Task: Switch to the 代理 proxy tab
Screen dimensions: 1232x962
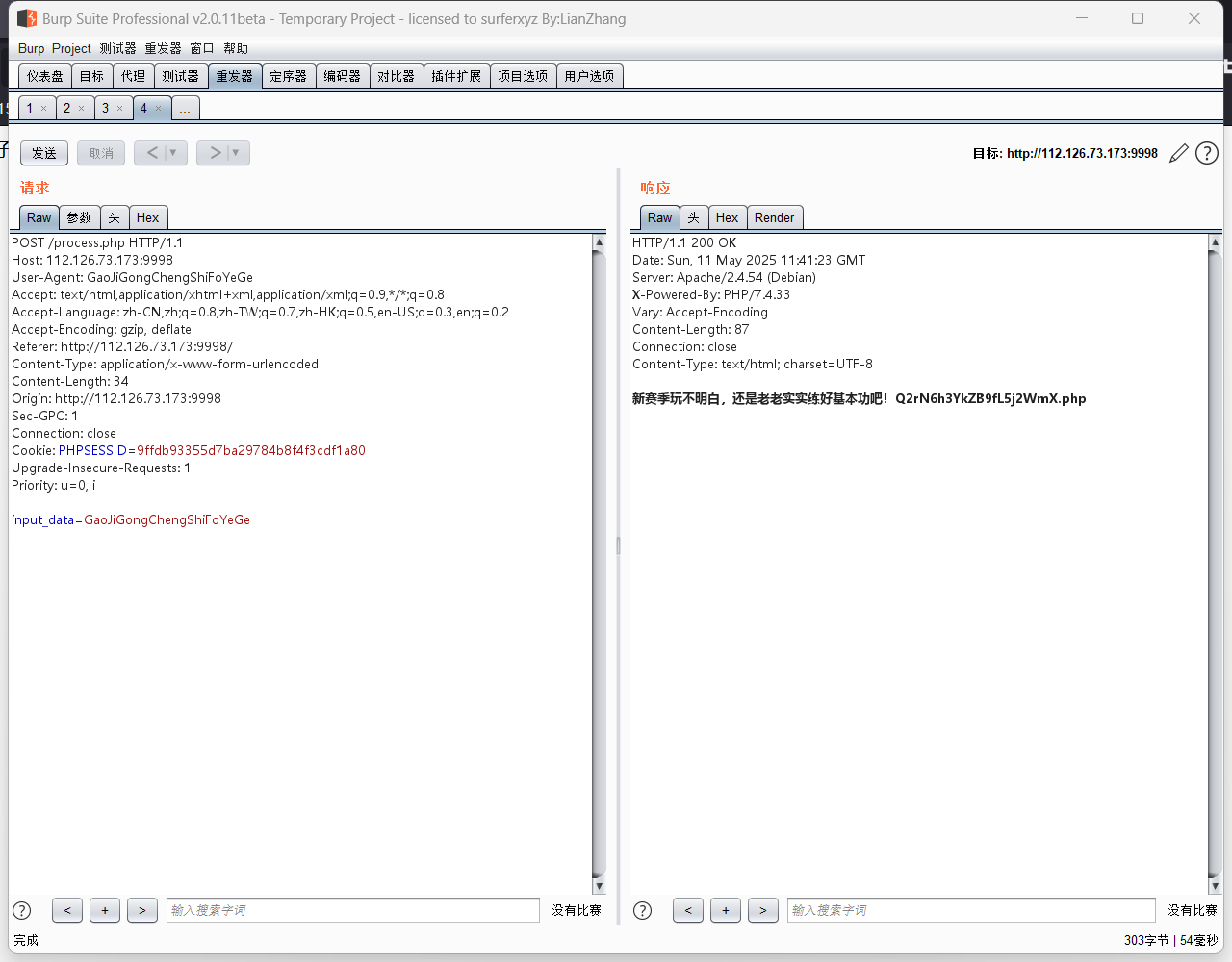Action: coord(134,76)
